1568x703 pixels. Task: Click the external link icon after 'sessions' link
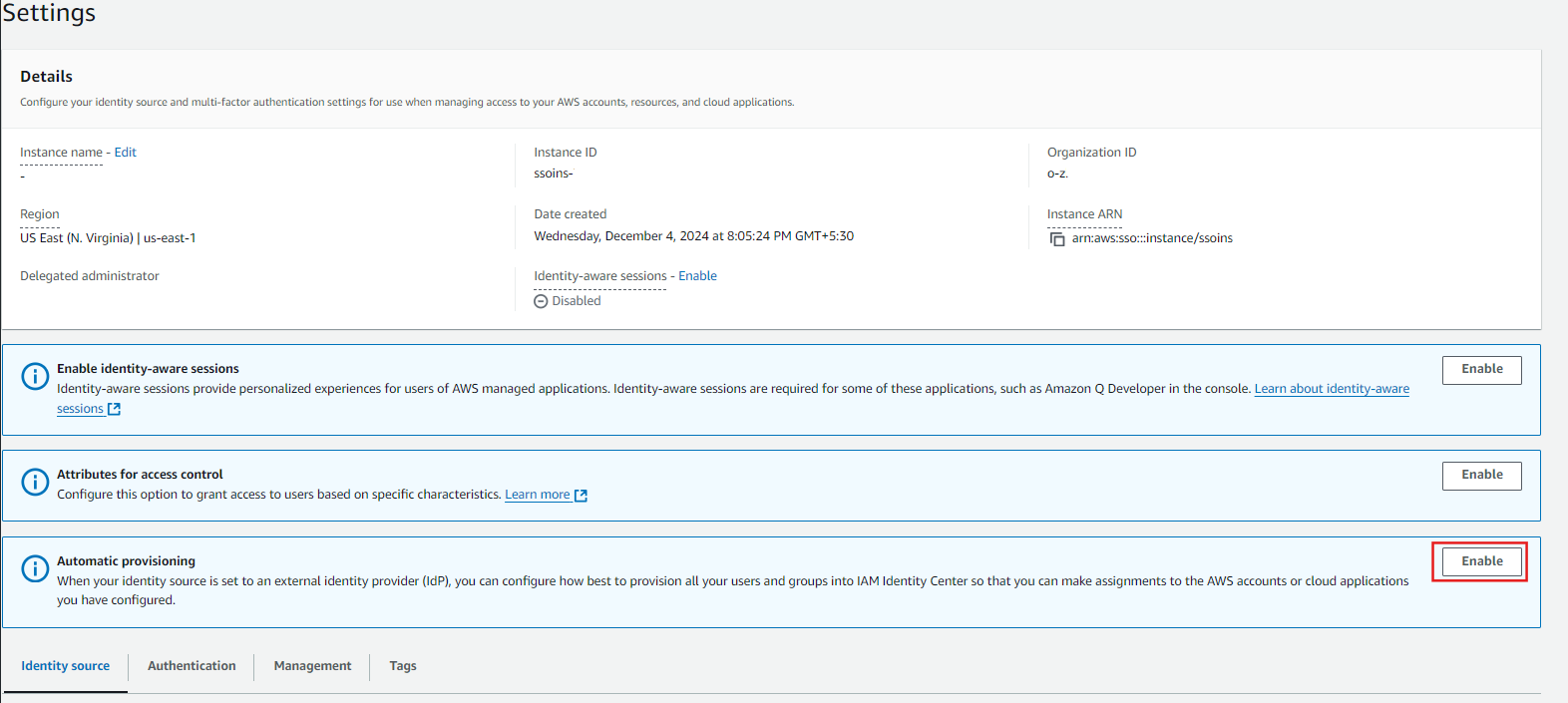[114, 410]
